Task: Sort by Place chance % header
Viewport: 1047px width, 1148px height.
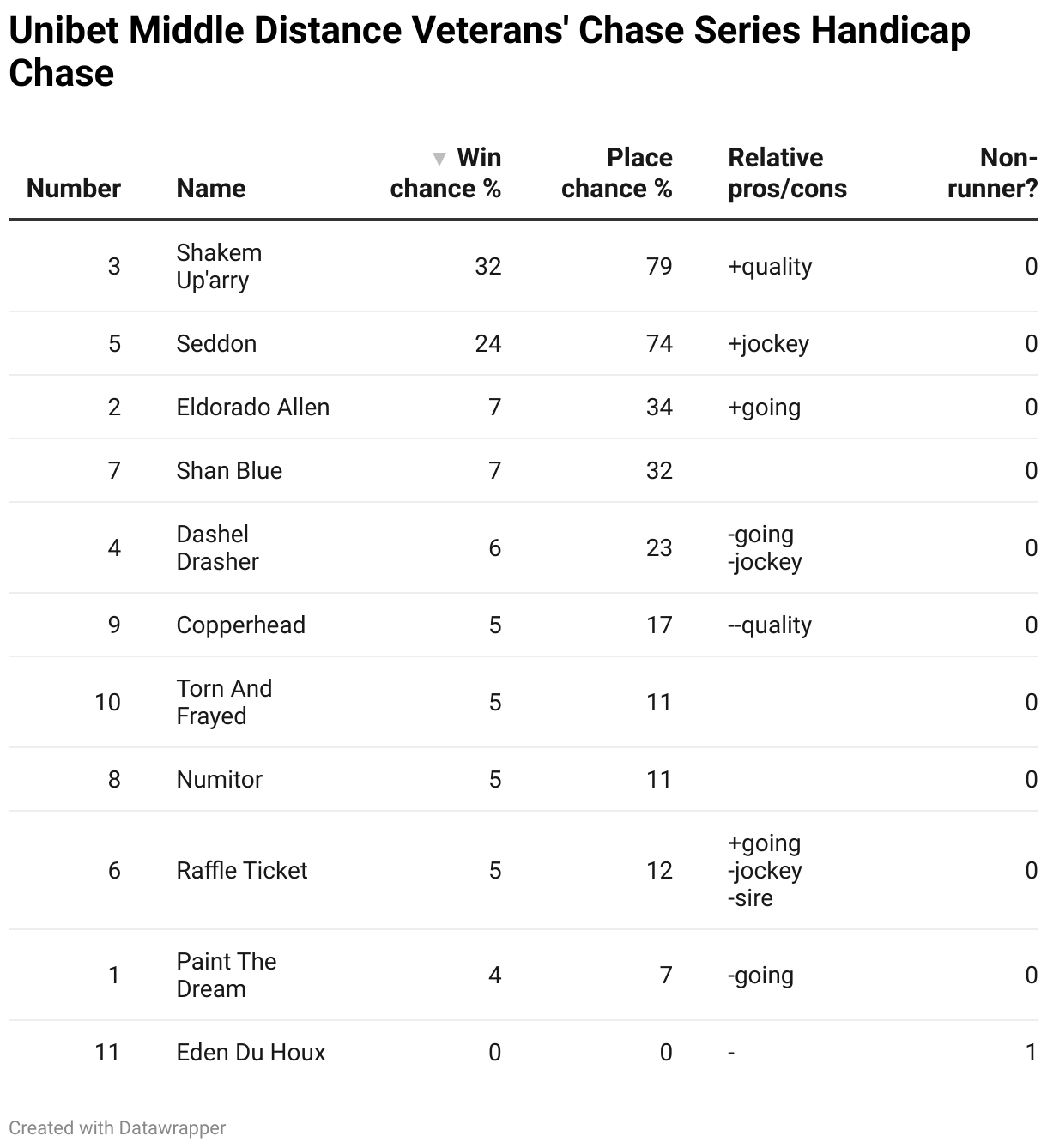Action: click(x=616, y=173)
